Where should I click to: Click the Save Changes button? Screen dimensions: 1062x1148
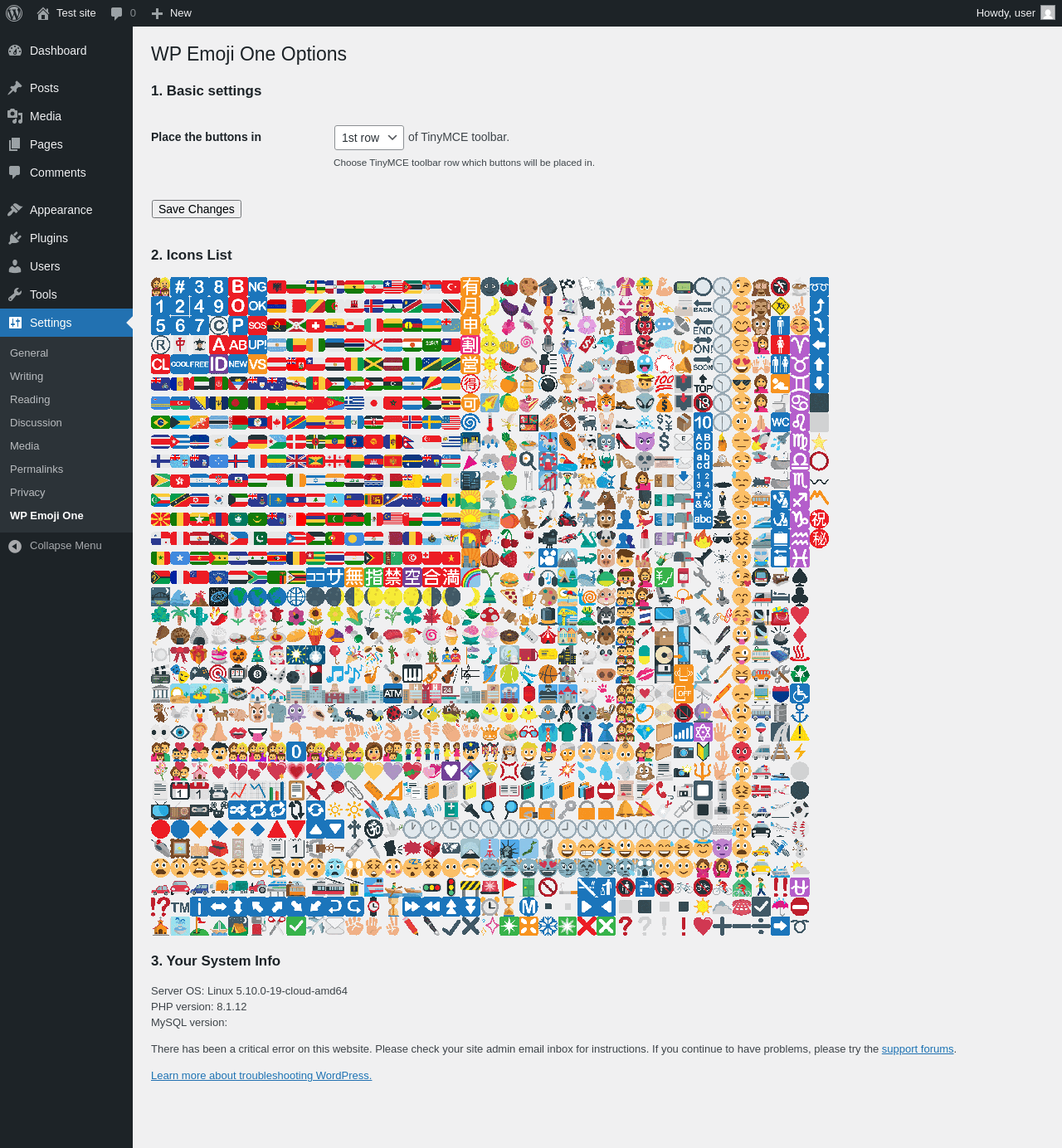(197, 209)
